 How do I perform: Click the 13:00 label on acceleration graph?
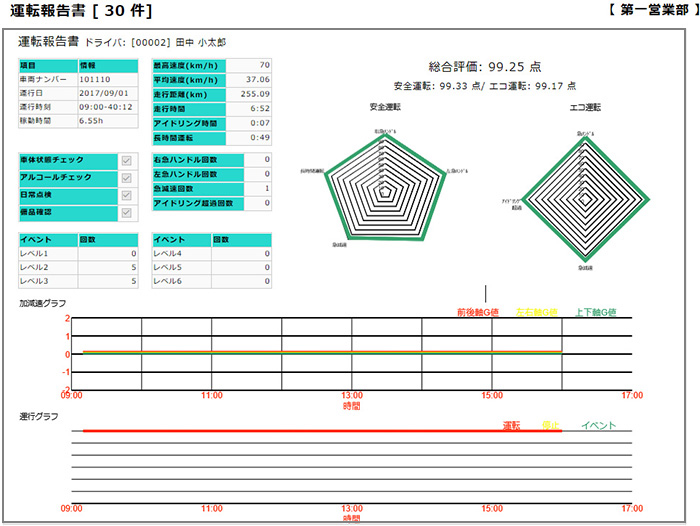tap(351, 397)
